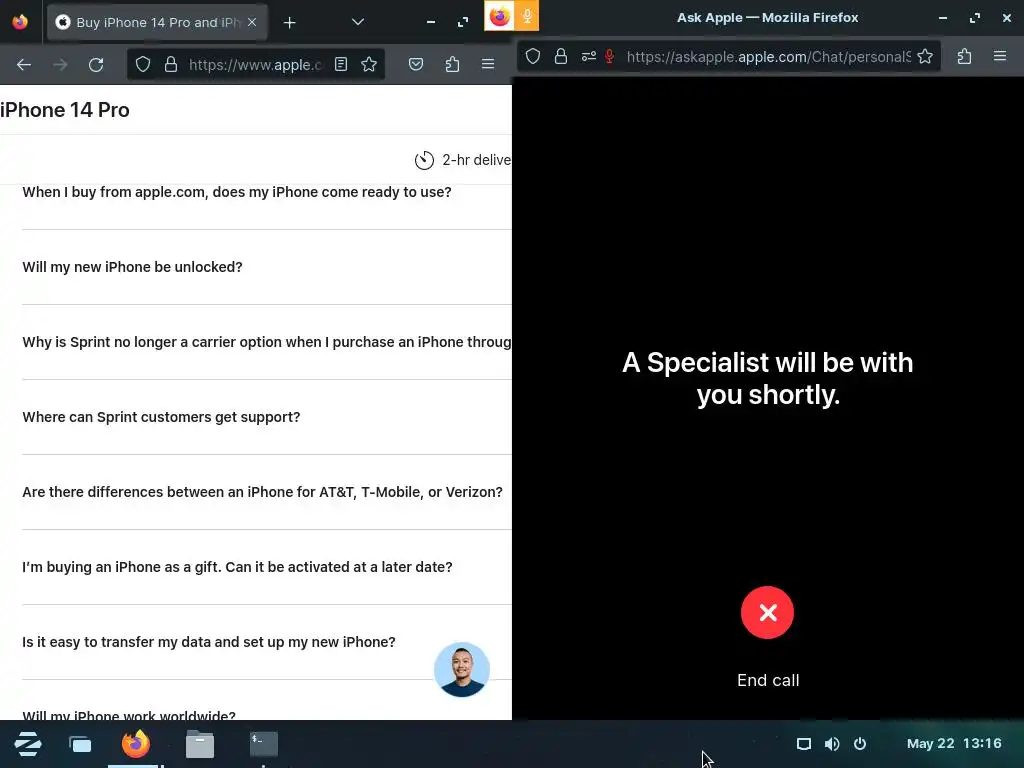Open the May 22 13:16 clock
1024x768 pixels.
point(954,744)
